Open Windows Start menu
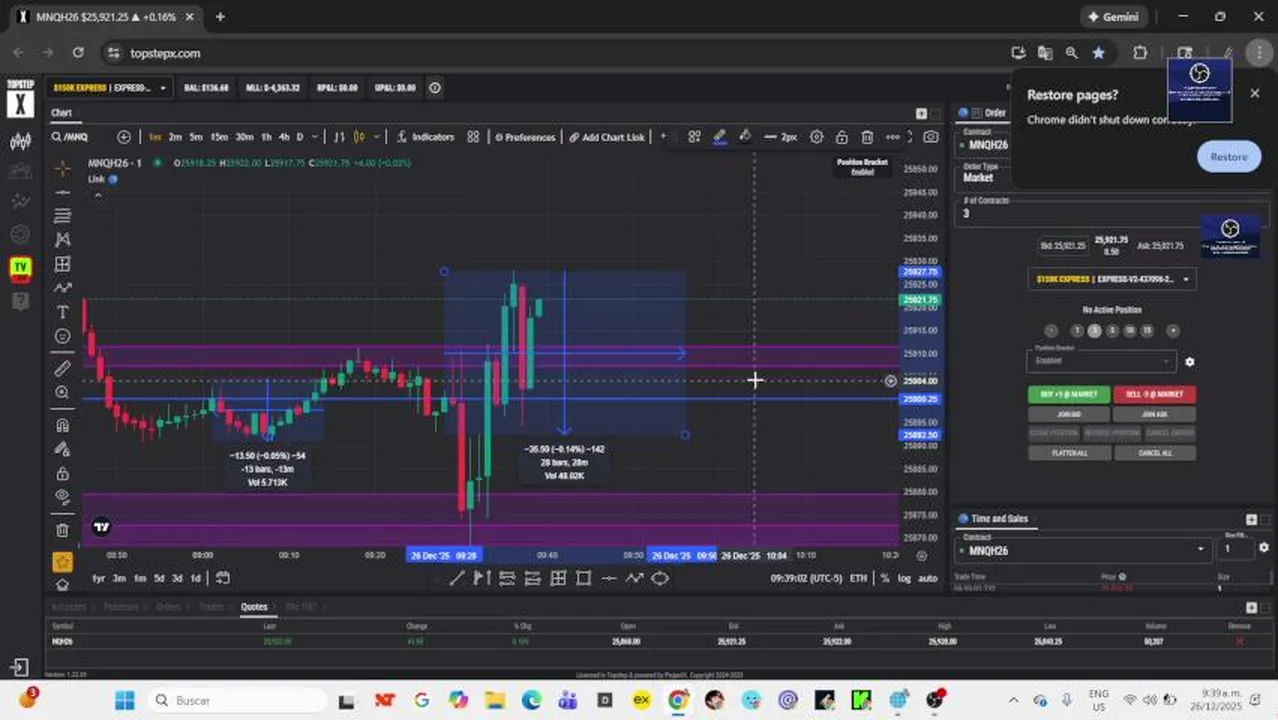Screen dimensions: 1278x720 click(125, 700)
